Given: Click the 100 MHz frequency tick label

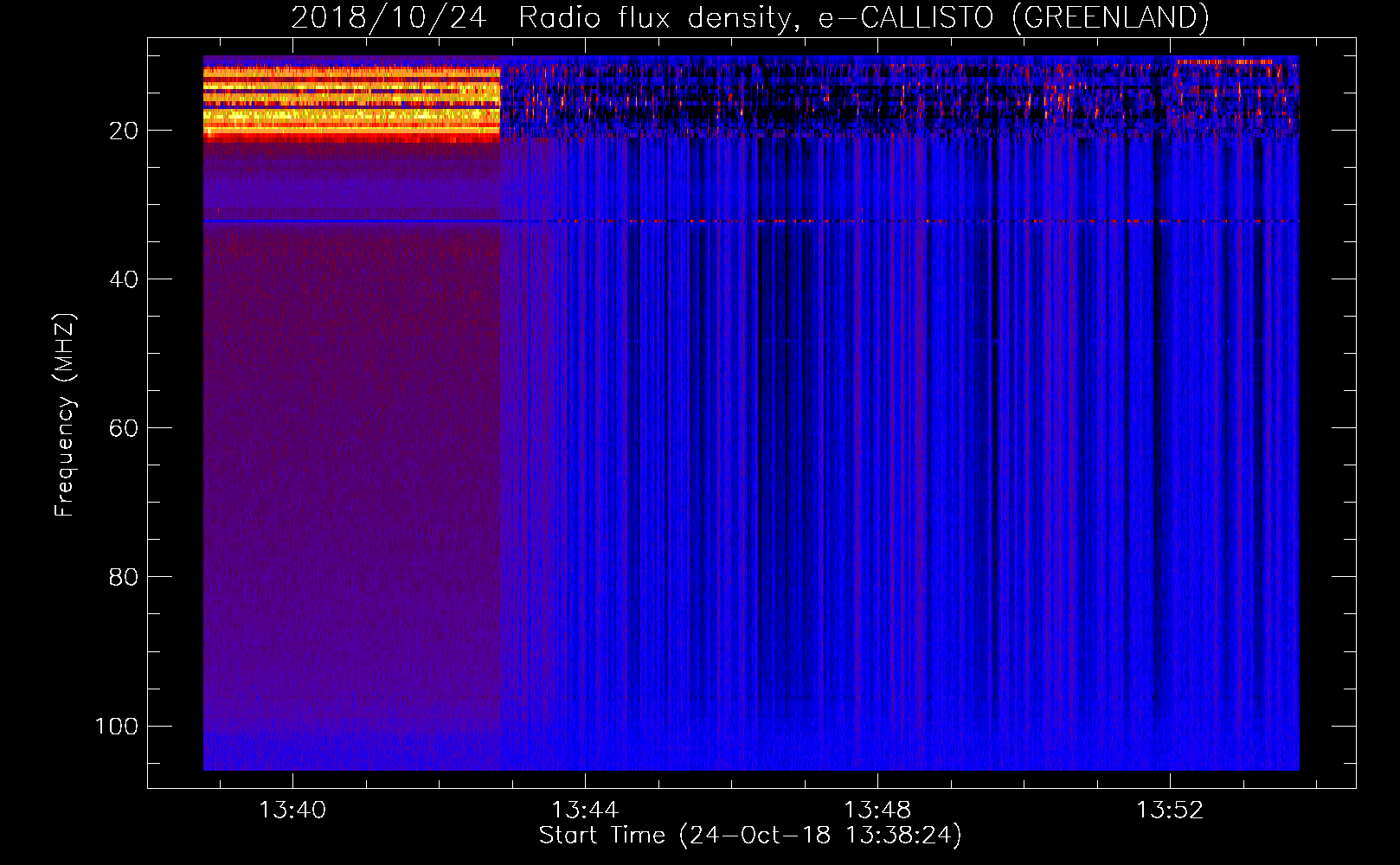Looking at the screenshot, I should (117, 726).
